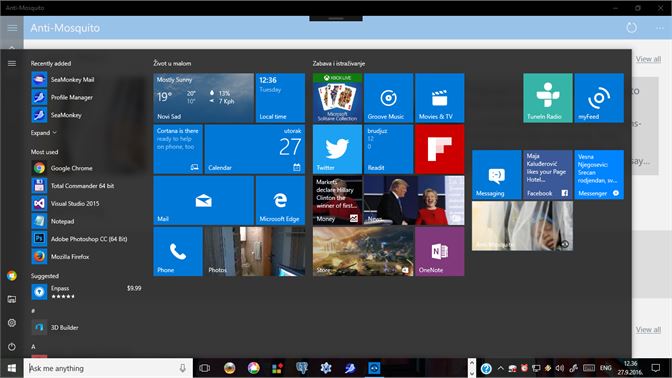Launch Microsoft Solitaire Collection tile
Screen dimensions: 672x378
(x=337, y=98)
